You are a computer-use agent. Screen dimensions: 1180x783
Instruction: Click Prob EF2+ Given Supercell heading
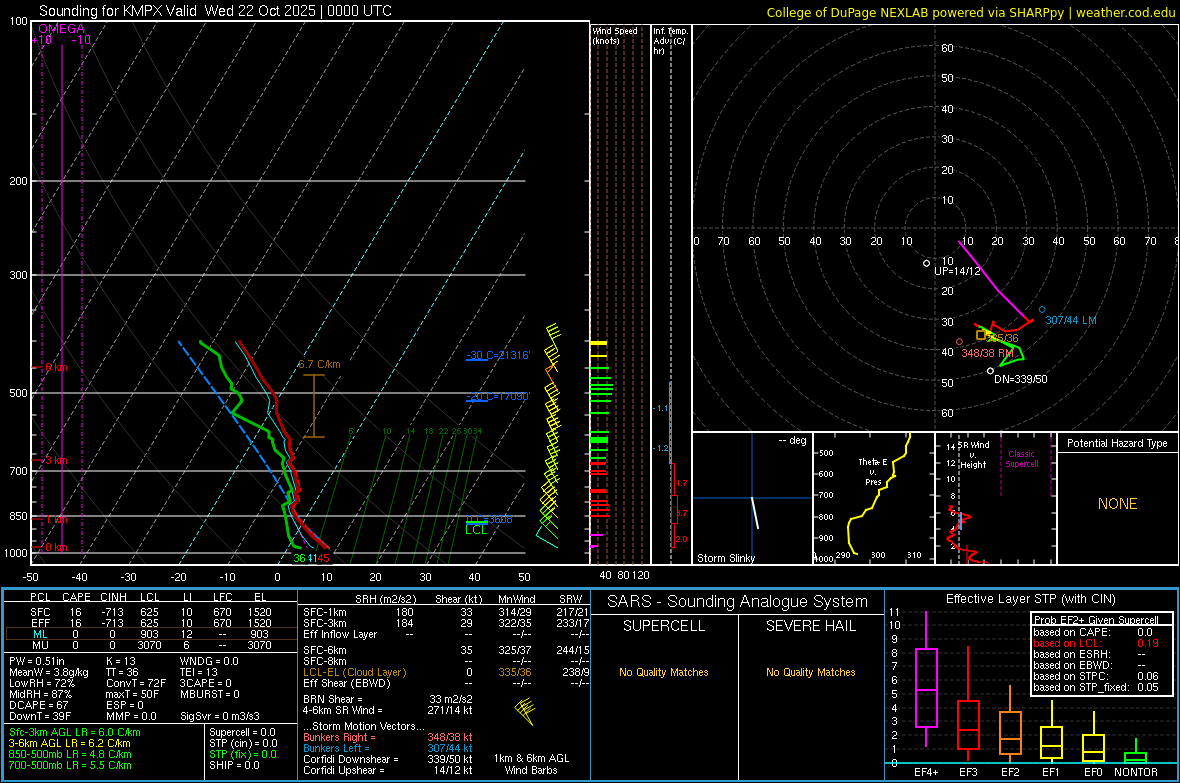click(x=1096, y=620)
